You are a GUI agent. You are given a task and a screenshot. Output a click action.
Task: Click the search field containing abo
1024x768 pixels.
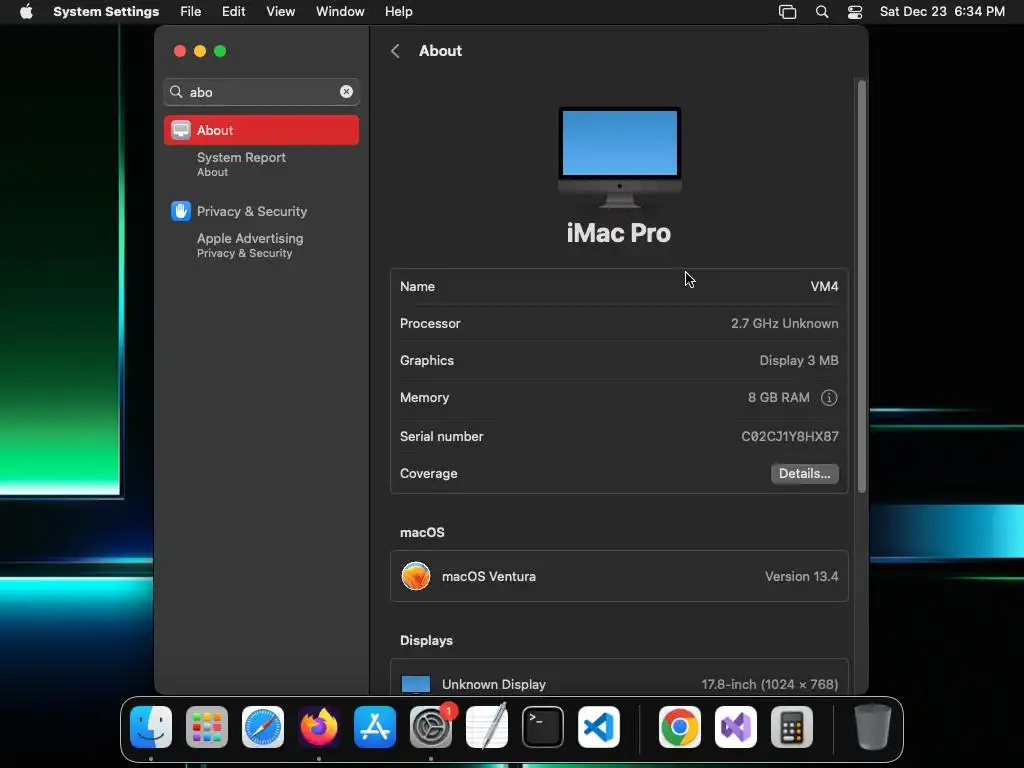click(261, 92)
